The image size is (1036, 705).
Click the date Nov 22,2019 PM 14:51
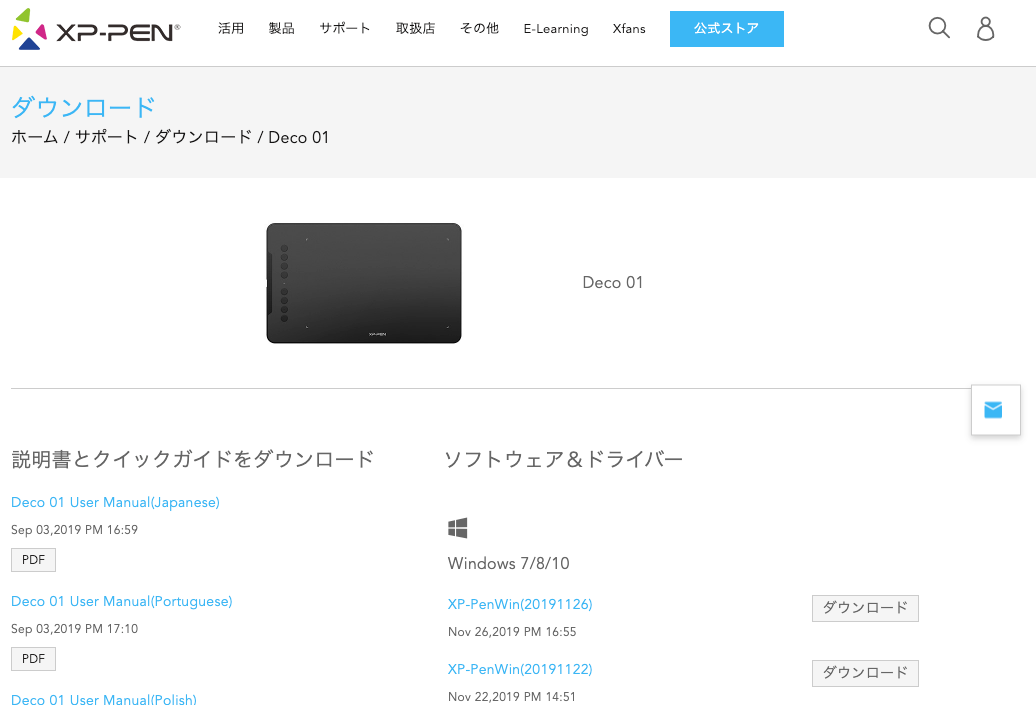[512, 696]
